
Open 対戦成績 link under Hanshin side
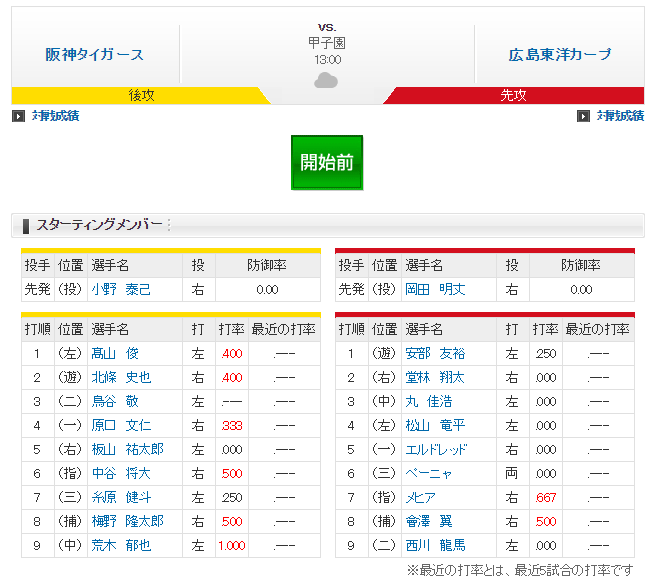point(56,116)
